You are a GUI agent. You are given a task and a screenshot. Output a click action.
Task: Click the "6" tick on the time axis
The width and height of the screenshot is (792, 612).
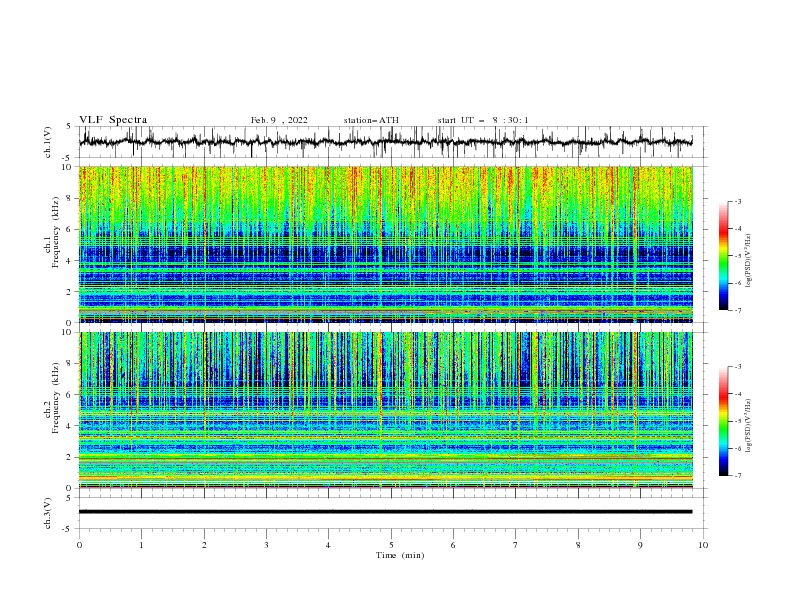(x=454, y=545)
